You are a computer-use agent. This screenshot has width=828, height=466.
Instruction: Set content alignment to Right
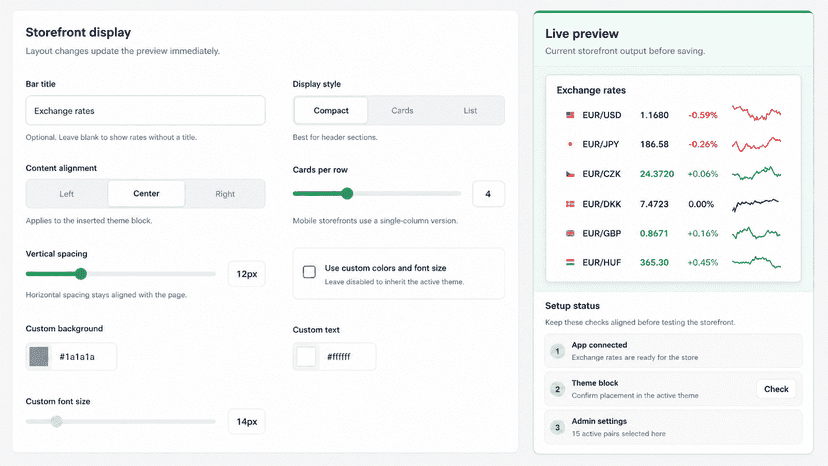[225, 194]
